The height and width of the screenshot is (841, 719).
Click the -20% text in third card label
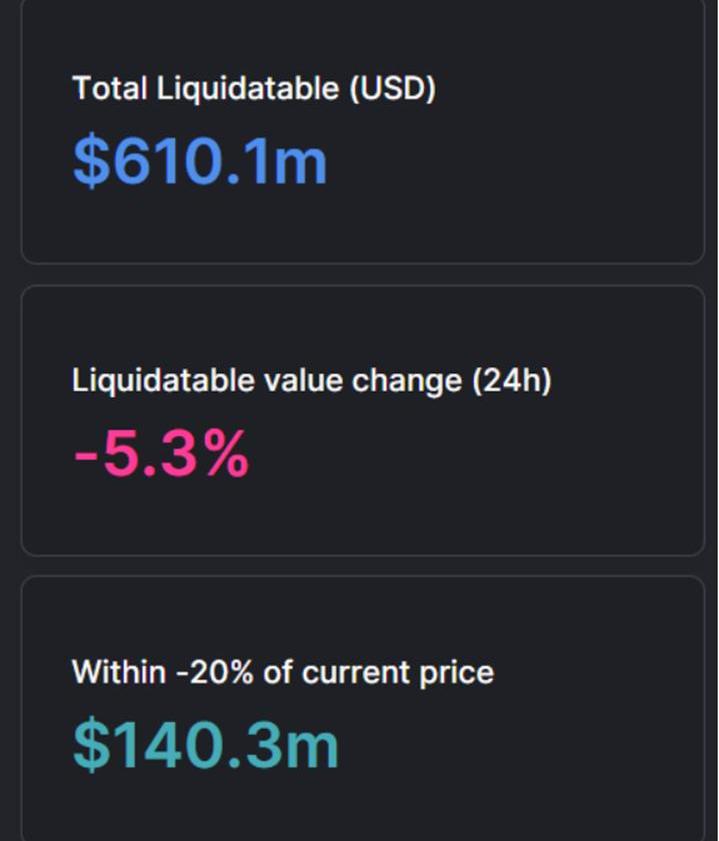(215, 672)
